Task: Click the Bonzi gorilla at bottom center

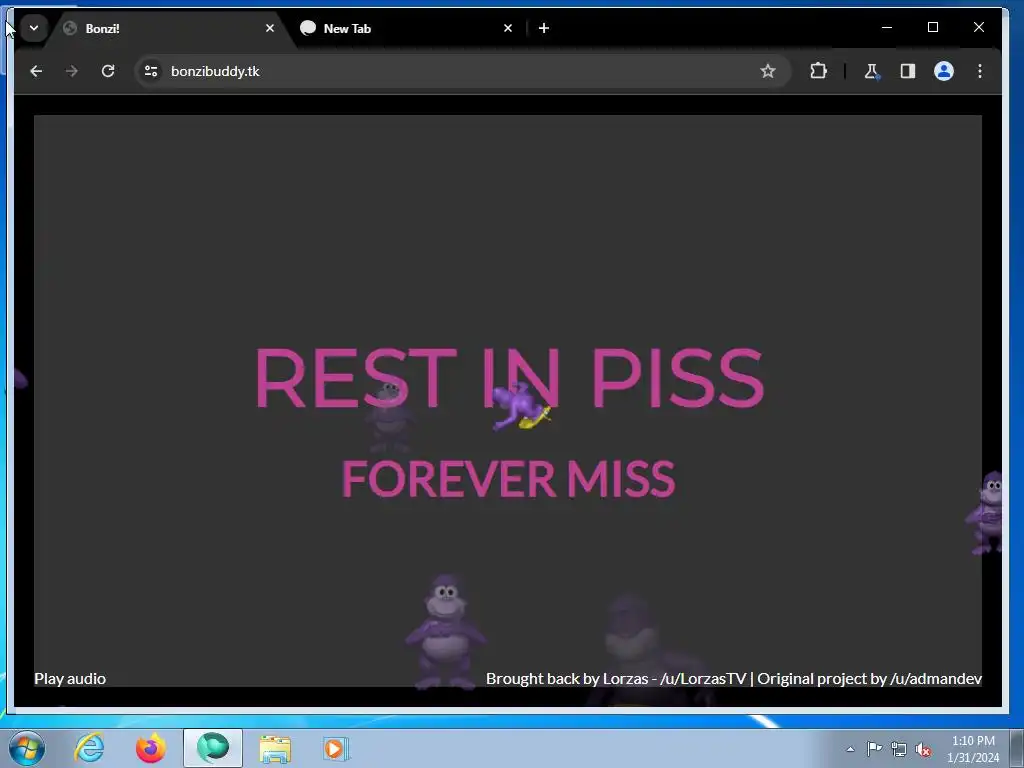Action: point(445,632)
